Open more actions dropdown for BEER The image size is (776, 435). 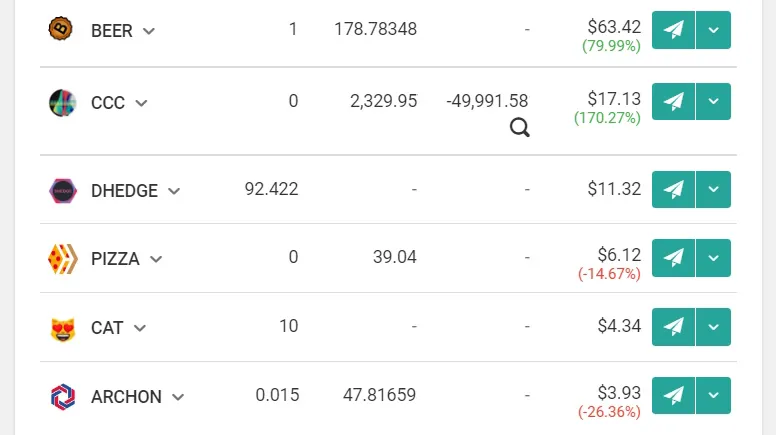[713, 30]
